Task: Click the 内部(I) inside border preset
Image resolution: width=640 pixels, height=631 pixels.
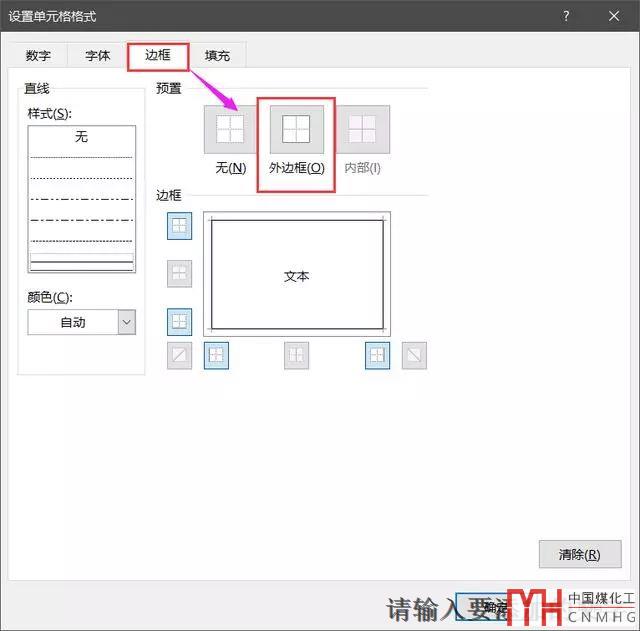Action: [x=362, y=129]
